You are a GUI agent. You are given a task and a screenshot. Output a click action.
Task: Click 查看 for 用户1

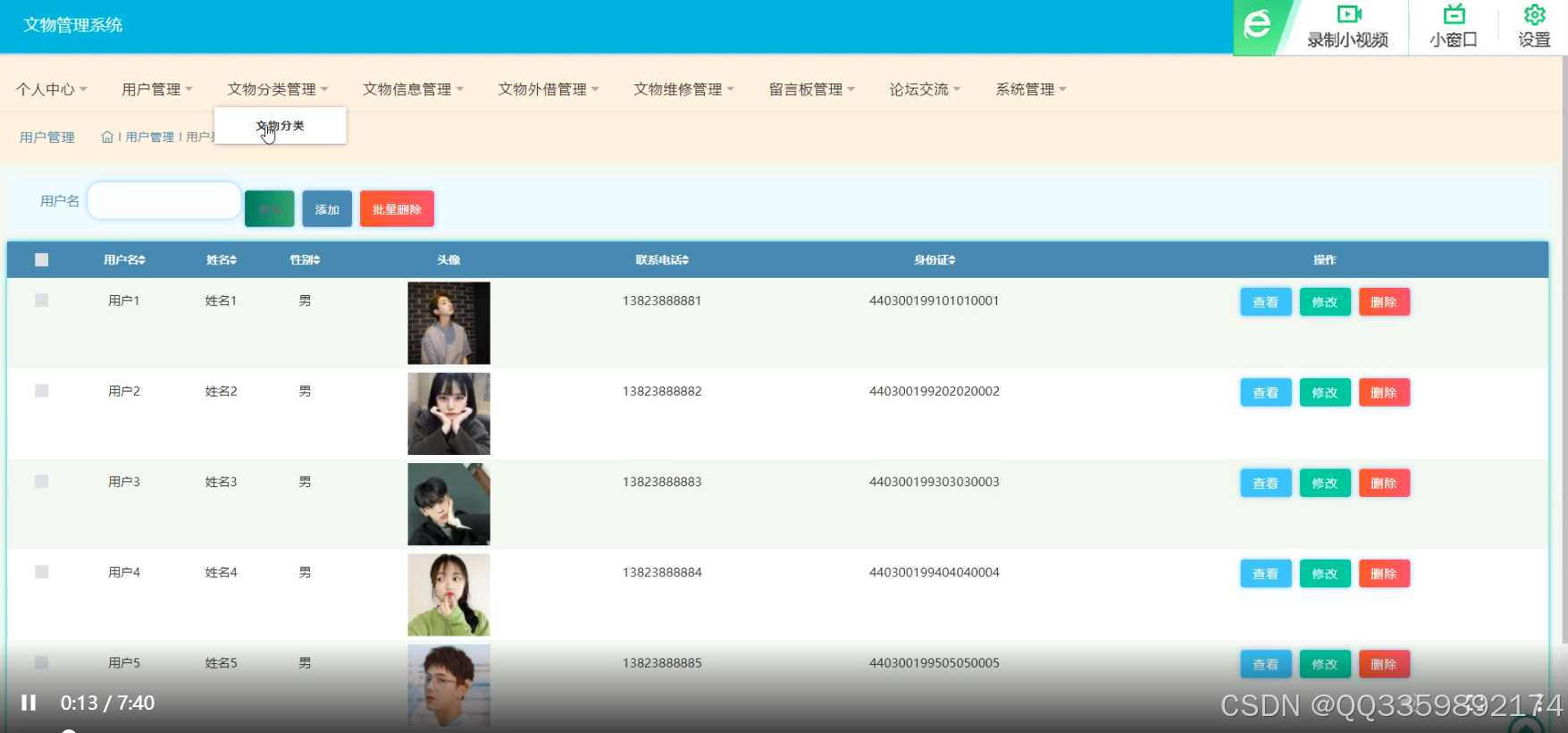coord(1265,302)
